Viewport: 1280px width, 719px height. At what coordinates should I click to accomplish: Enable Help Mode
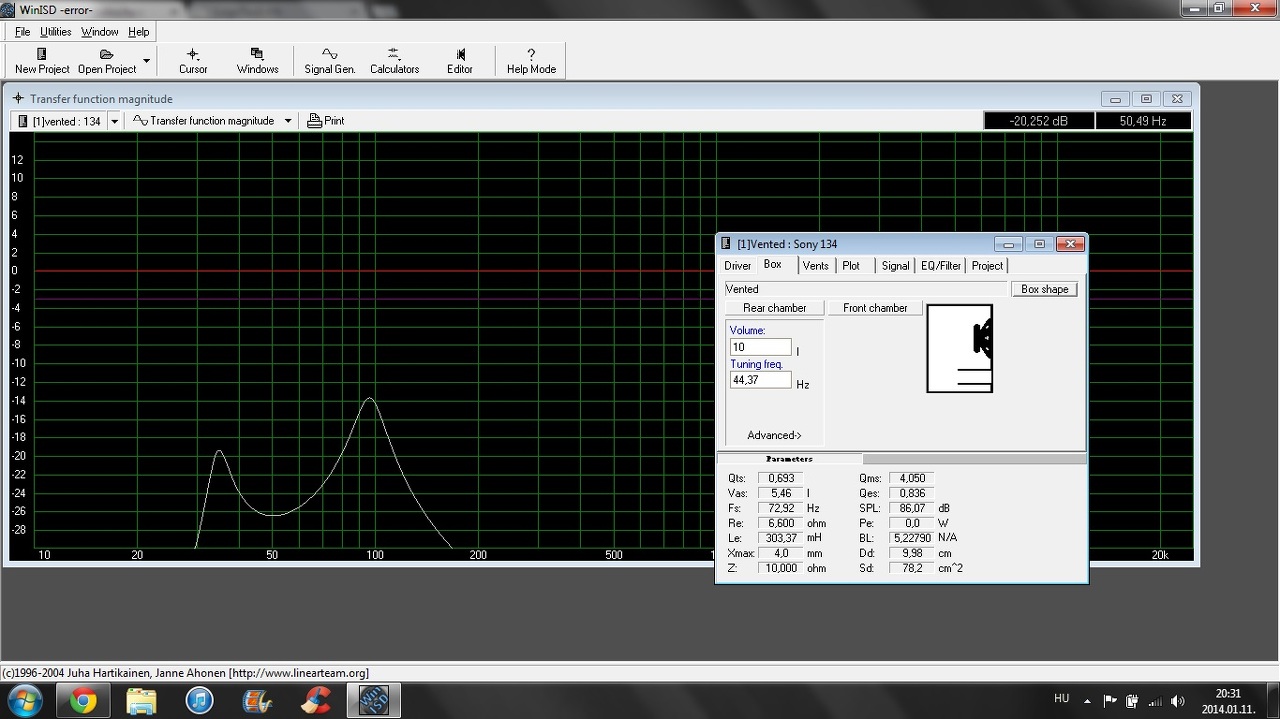(531, 61)
